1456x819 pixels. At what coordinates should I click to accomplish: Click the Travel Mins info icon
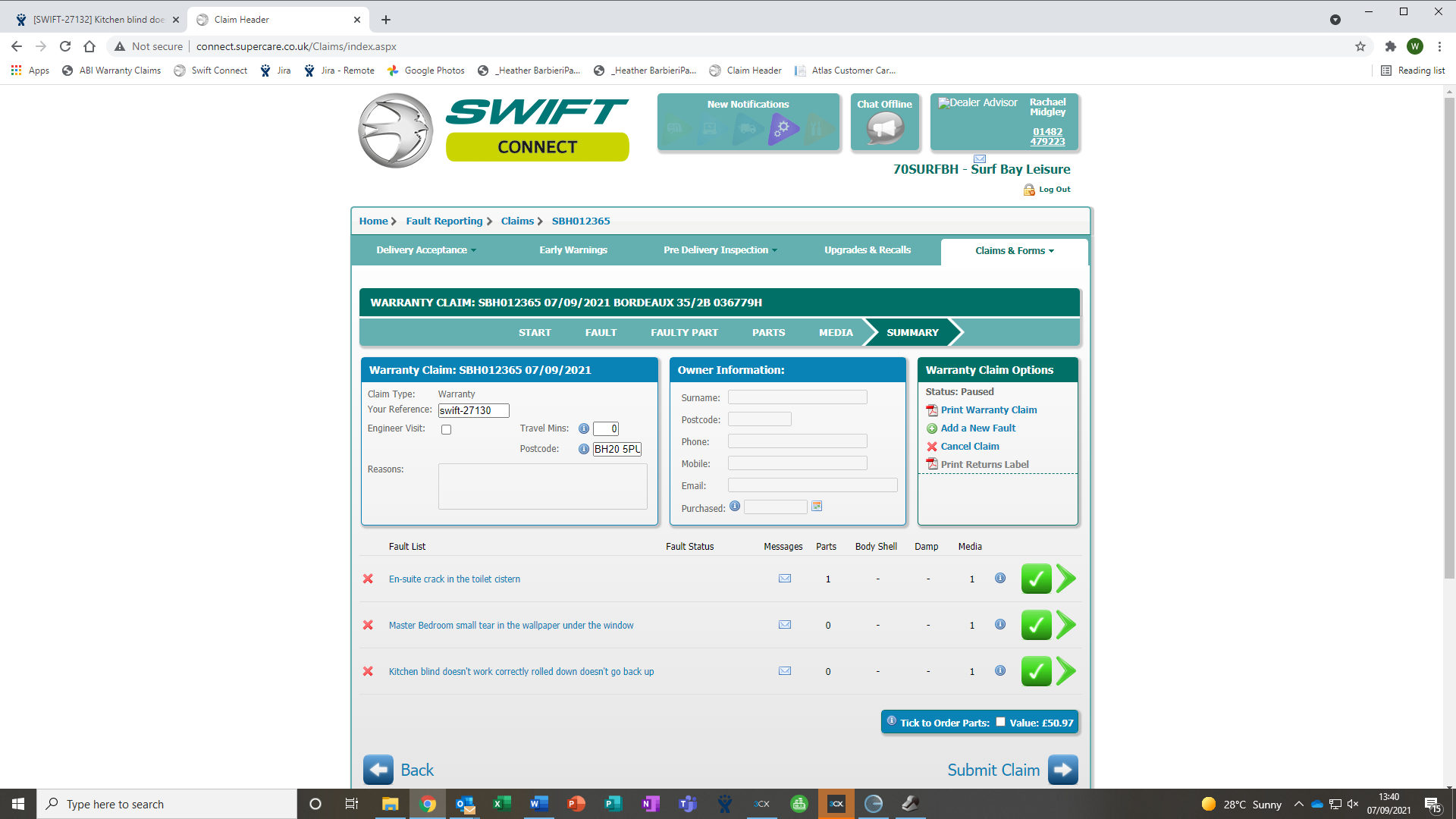point(584,428)
